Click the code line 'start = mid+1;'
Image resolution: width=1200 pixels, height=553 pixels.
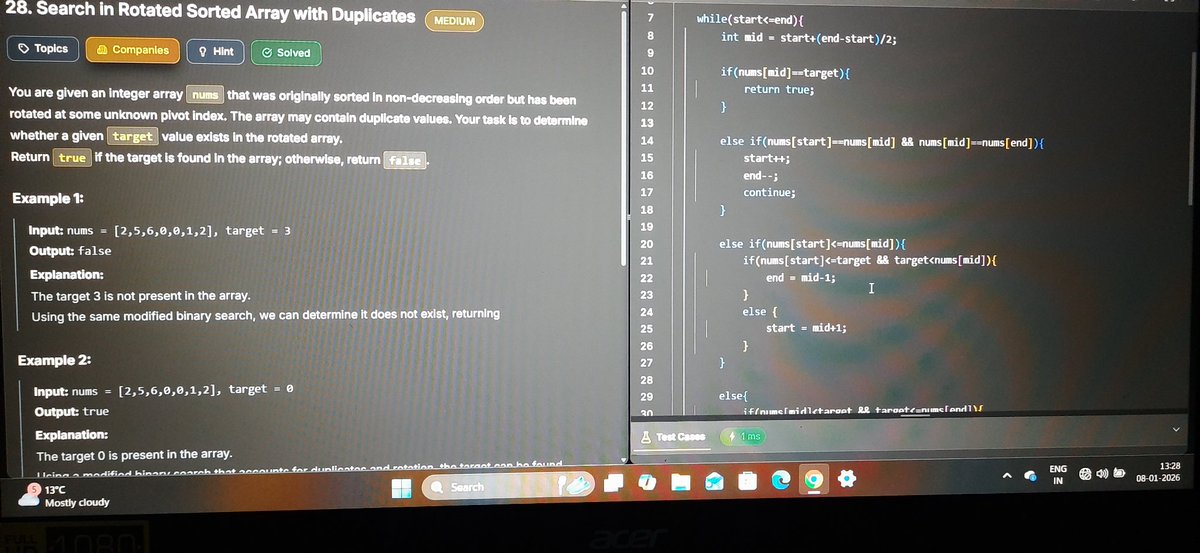pyautogui.click(x=806, y=327)
